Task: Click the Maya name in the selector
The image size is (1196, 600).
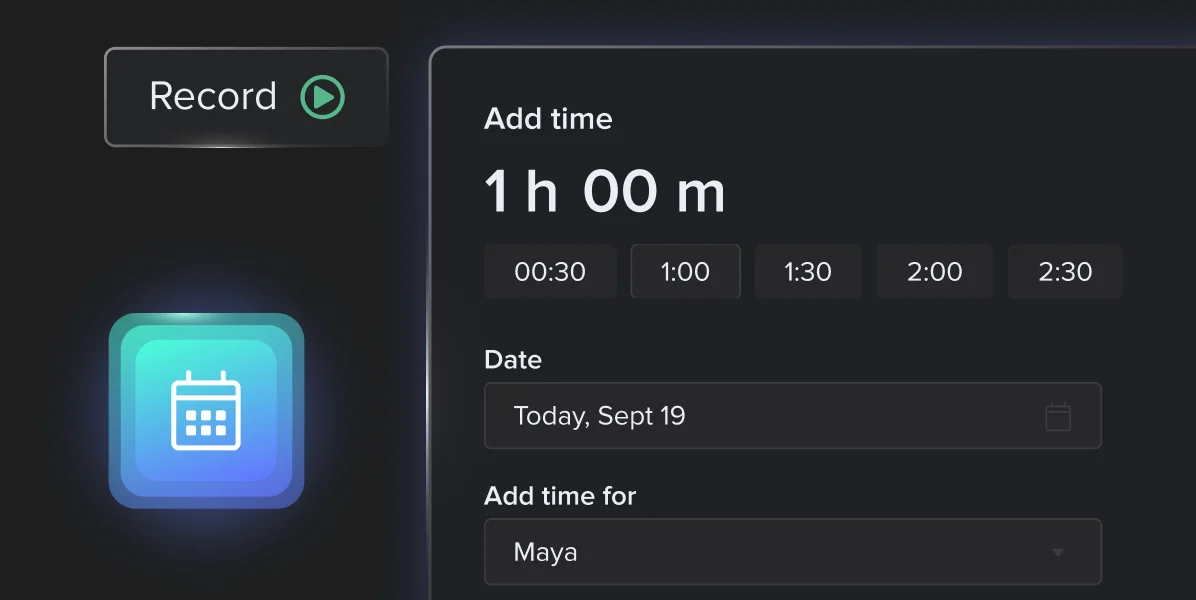Action: coord(545,552)
